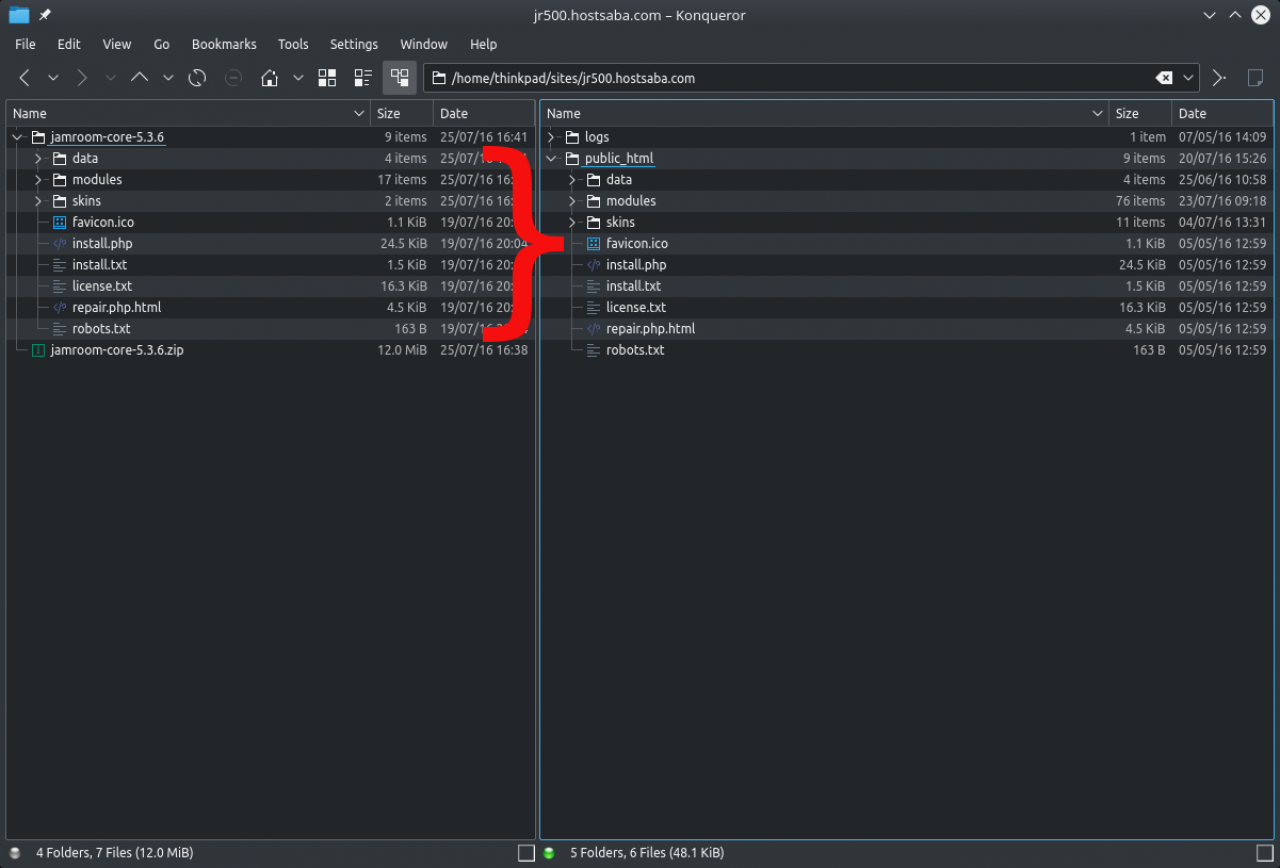Open the Bookmarks menu

(x=224, y=44)
